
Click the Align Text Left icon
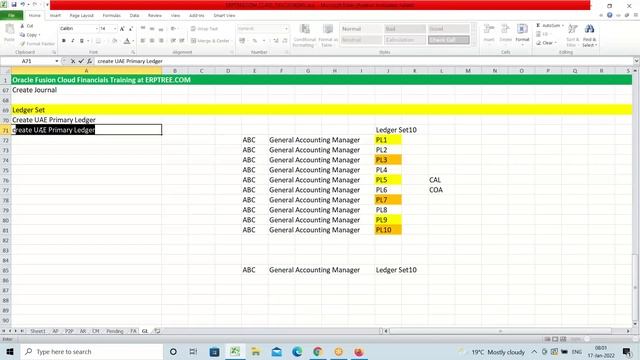coord(142,41)
